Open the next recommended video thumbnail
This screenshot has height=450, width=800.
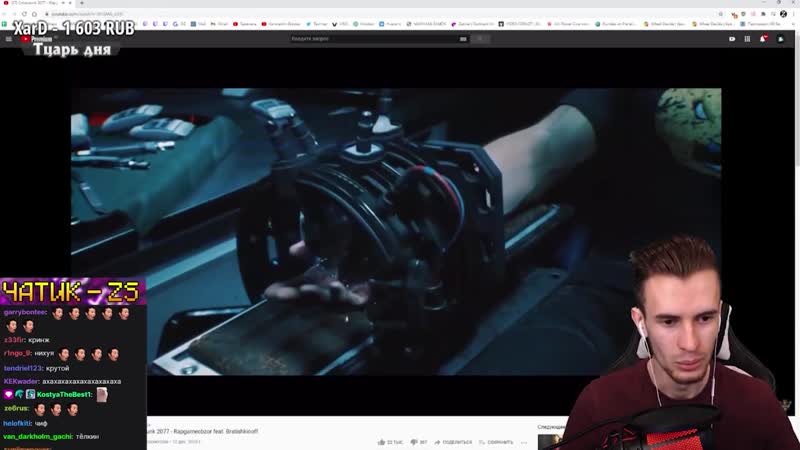tap(550, 442)
